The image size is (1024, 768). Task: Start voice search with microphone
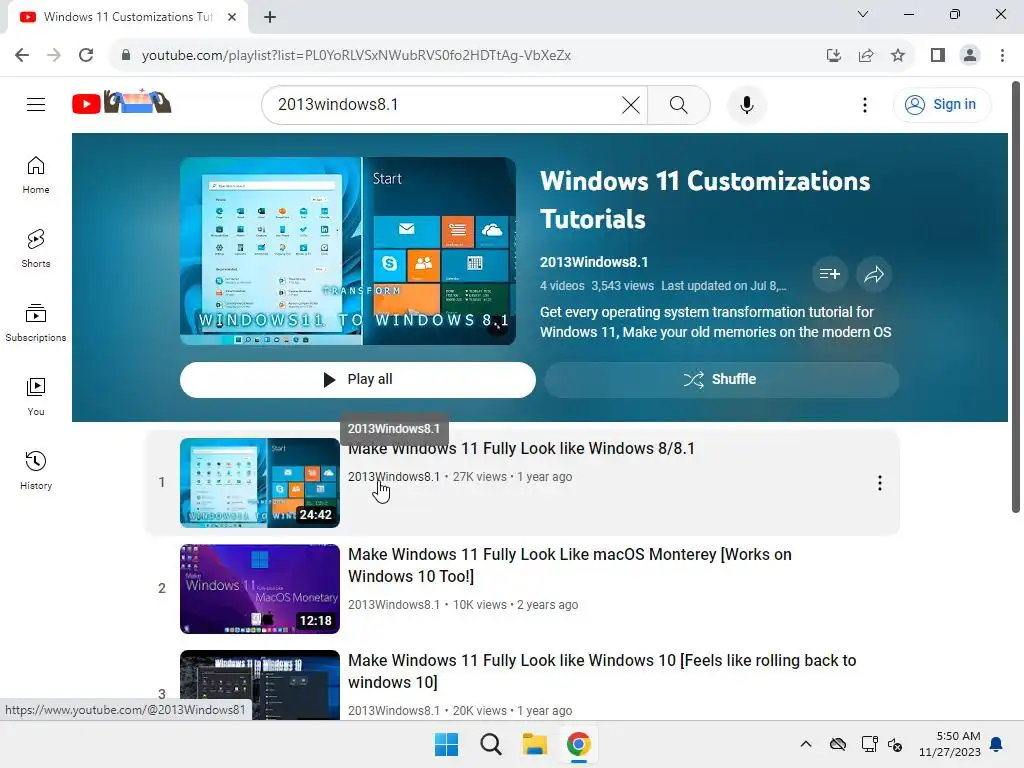[x=746, y=104]
